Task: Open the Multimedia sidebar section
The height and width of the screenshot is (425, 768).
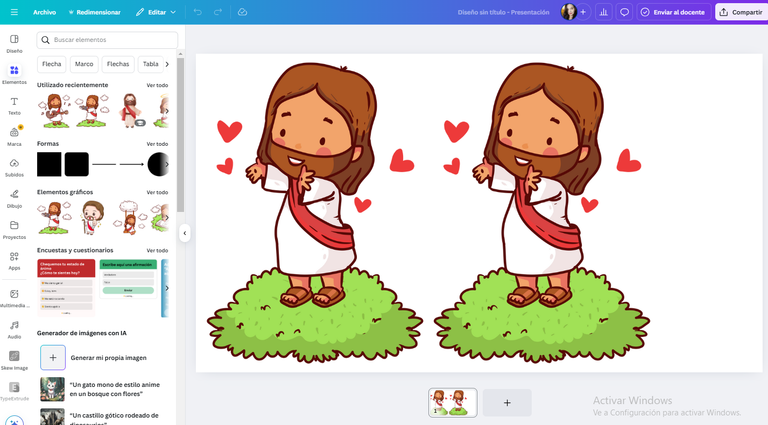Action: click(x=14, y=298)
